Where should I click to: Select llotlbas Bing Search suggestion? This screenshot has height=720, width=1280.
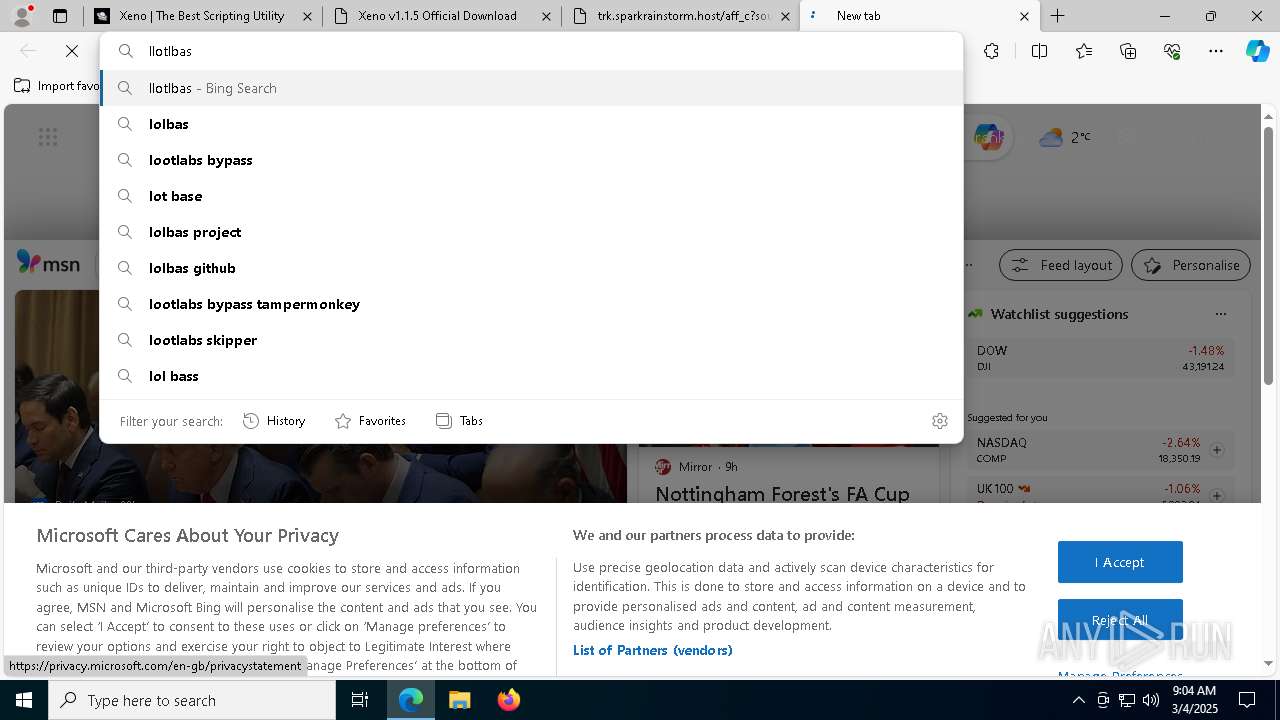coord(531,88)
